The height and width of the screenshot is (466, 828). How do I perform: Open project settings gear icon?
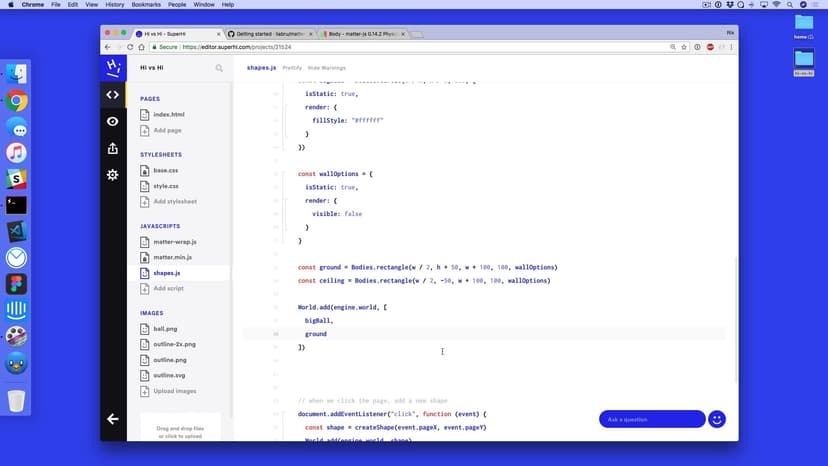(x=112, y=175)
